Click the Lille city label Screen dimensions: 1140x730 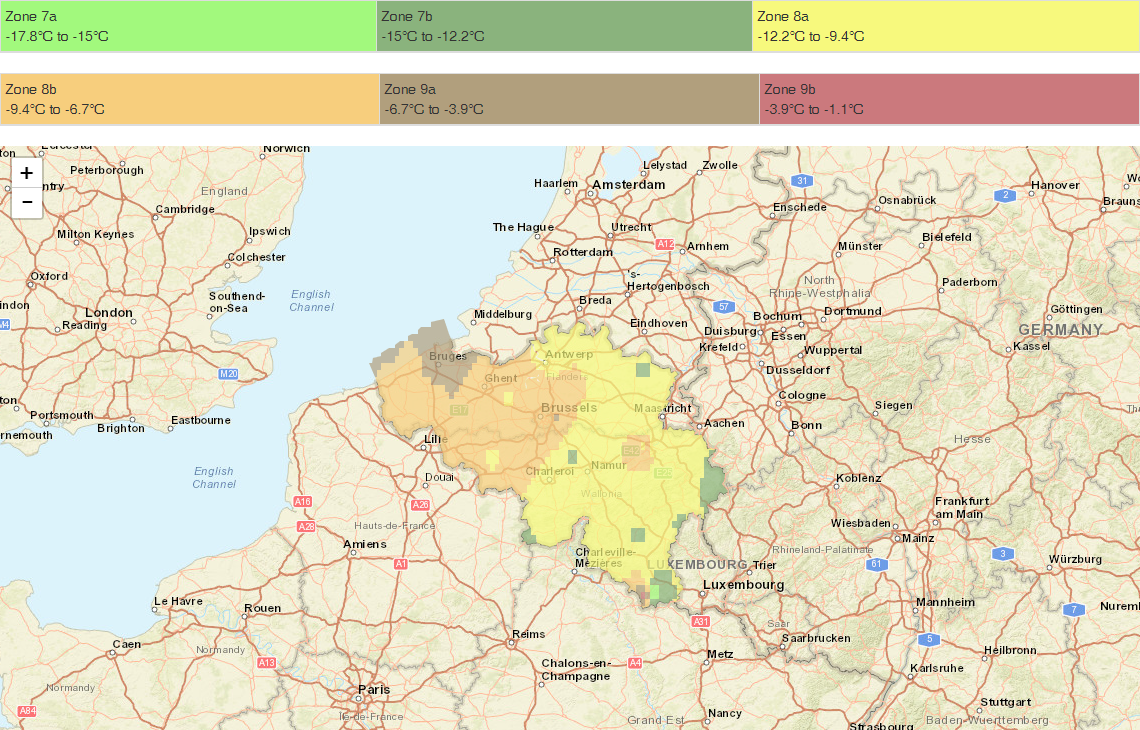pyautogui.click(x=435, y=439)
